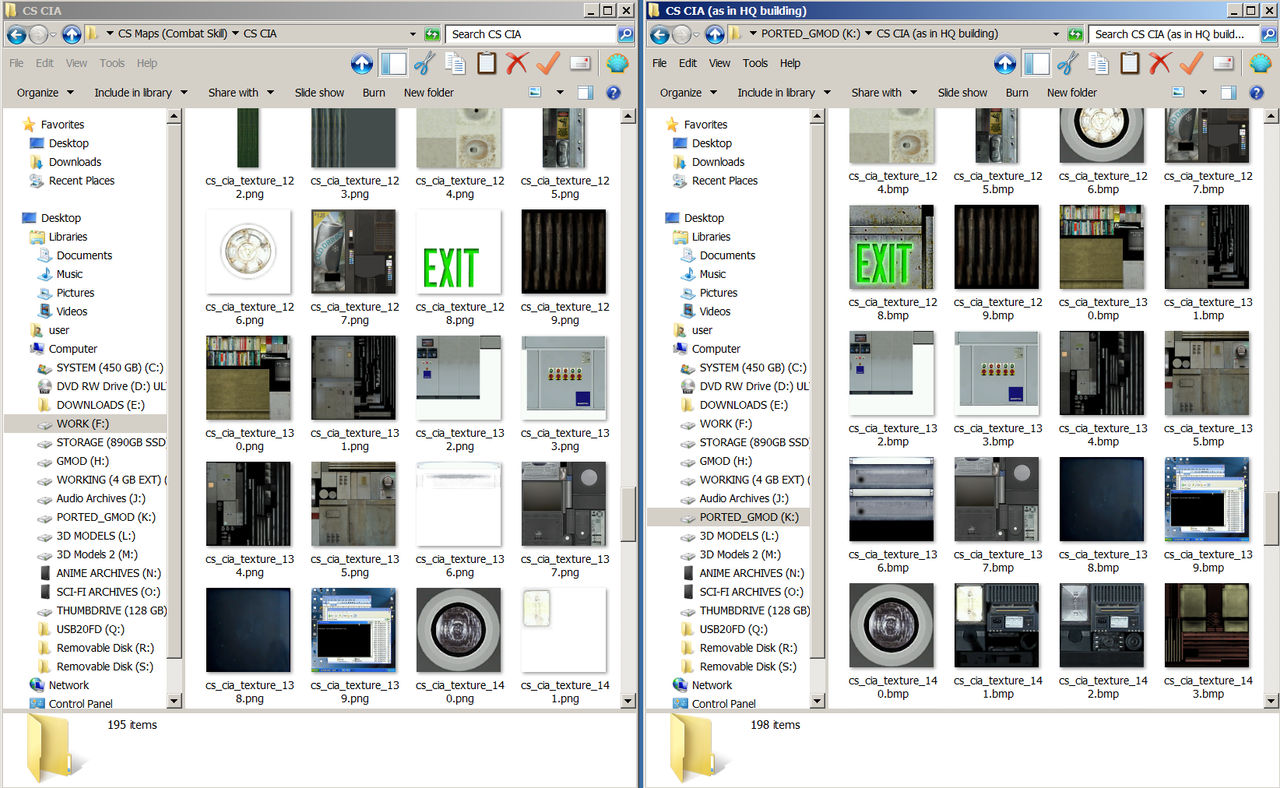Click the email envelope icon on the toolbar
Image resolution: width=1280 pixels, height=788 pixels.
click(x=580, y=63)
